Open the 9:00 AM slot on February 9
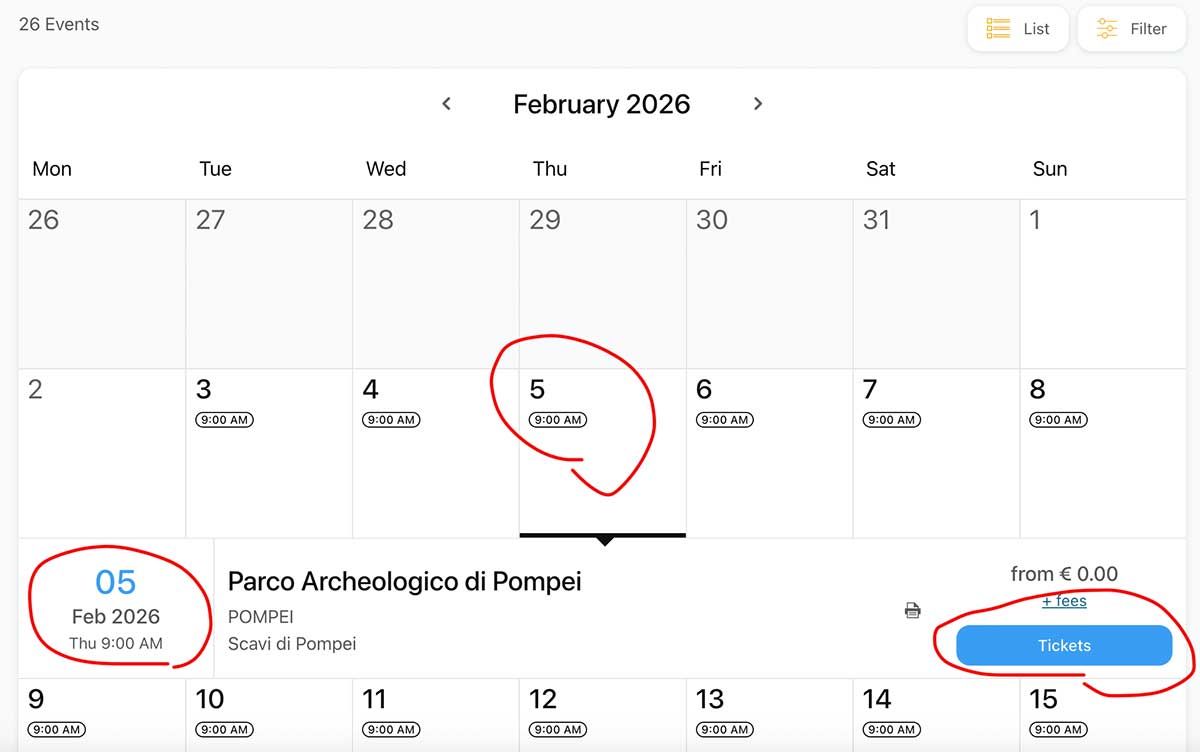The image size is (1200, 752). (x=57, y=730)
